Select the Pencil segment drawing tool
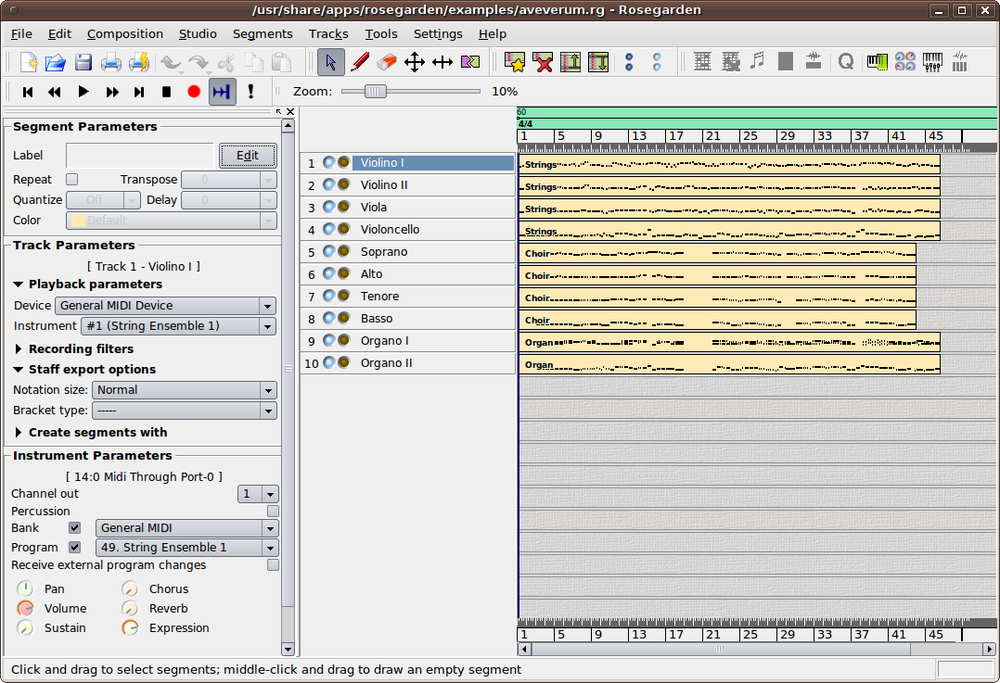 360,62
